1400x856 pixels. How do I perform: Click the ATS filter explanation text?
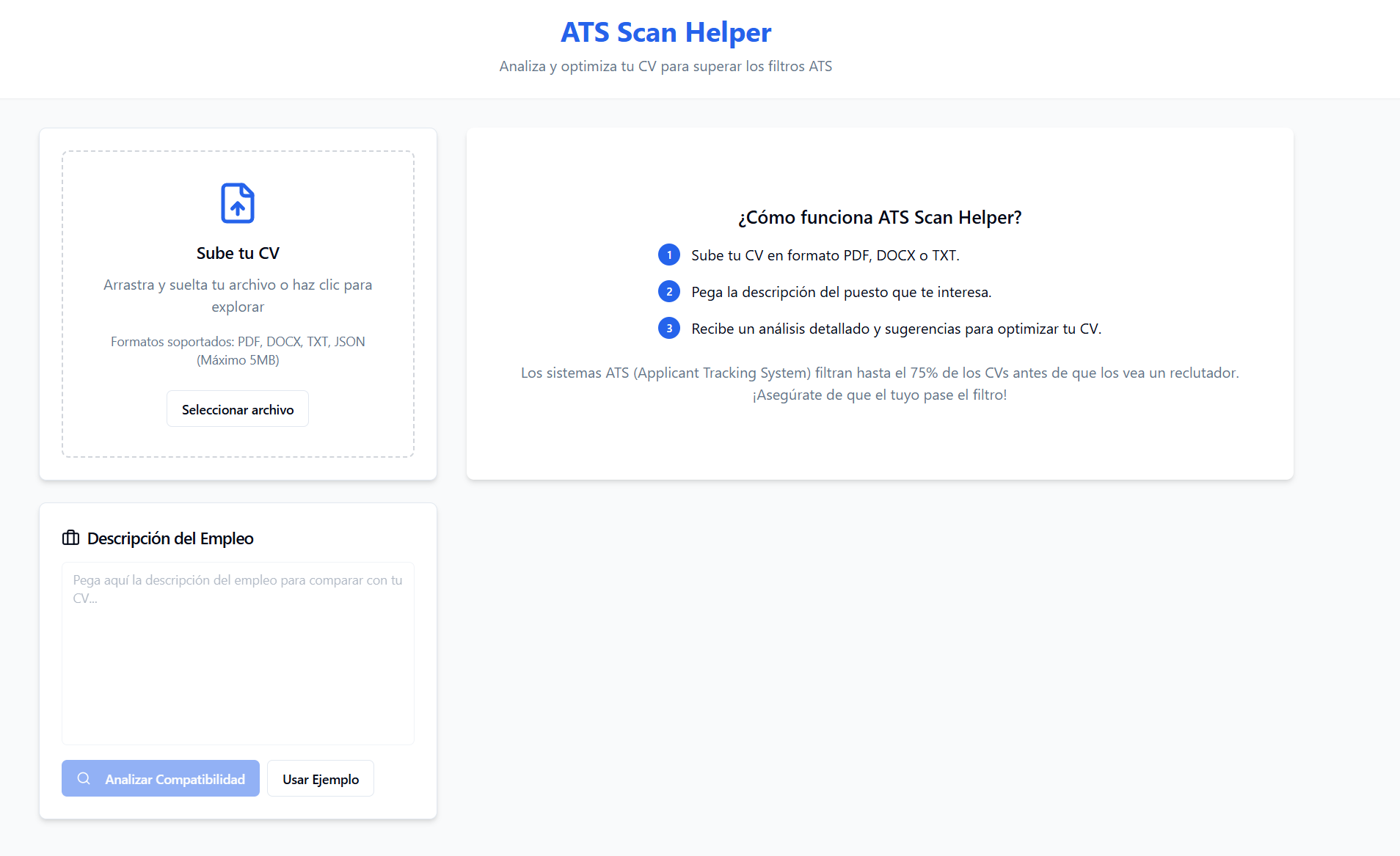(x=879, y=383)
